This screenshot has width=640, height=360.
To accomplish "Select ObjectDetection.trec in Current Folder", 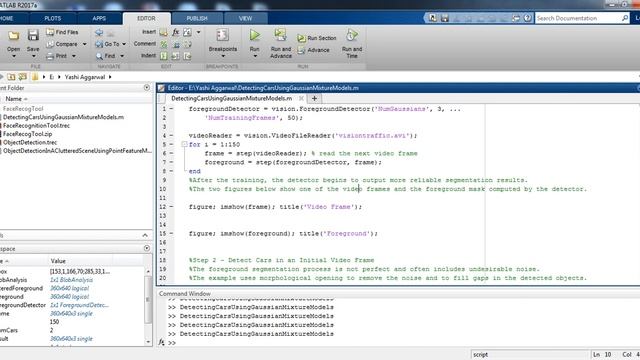I will (x=29, y=142).
